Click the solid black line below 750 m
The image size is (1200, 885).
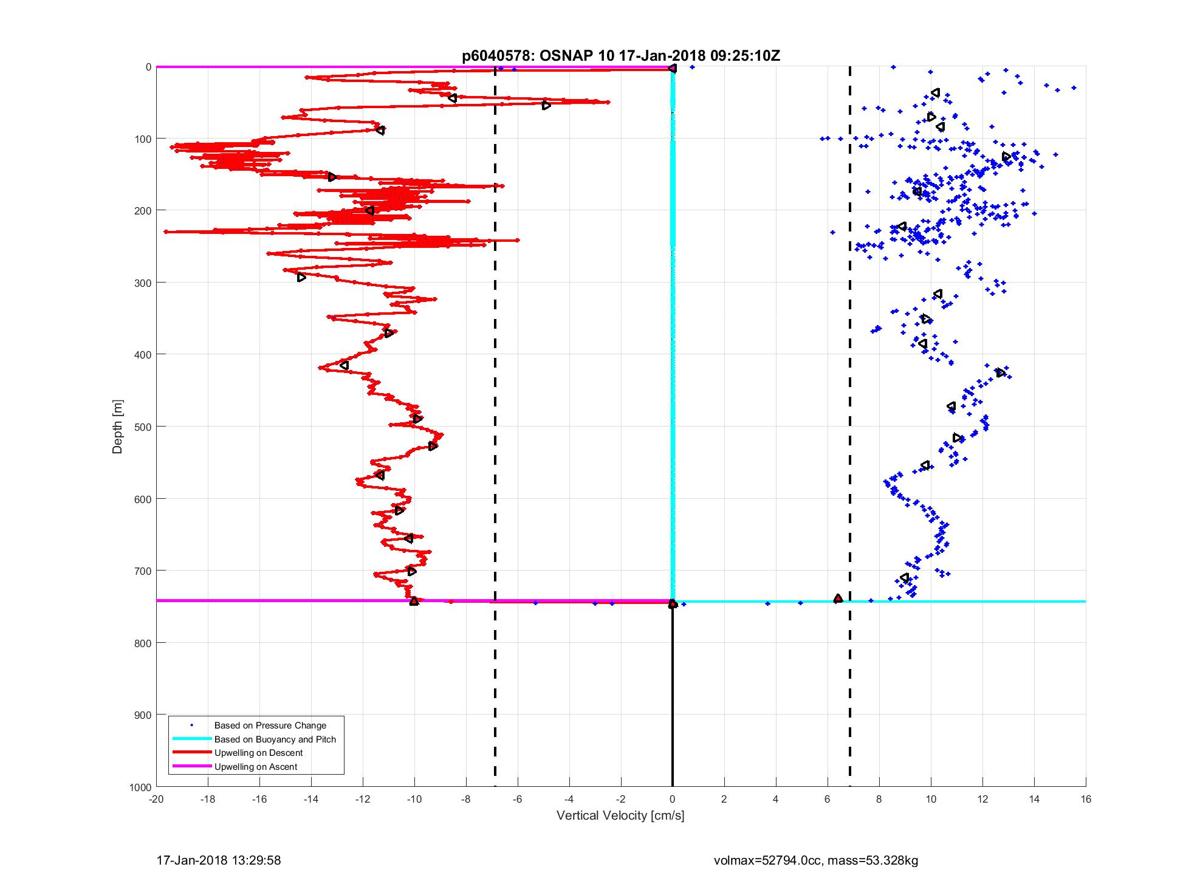tap(672, 696)
